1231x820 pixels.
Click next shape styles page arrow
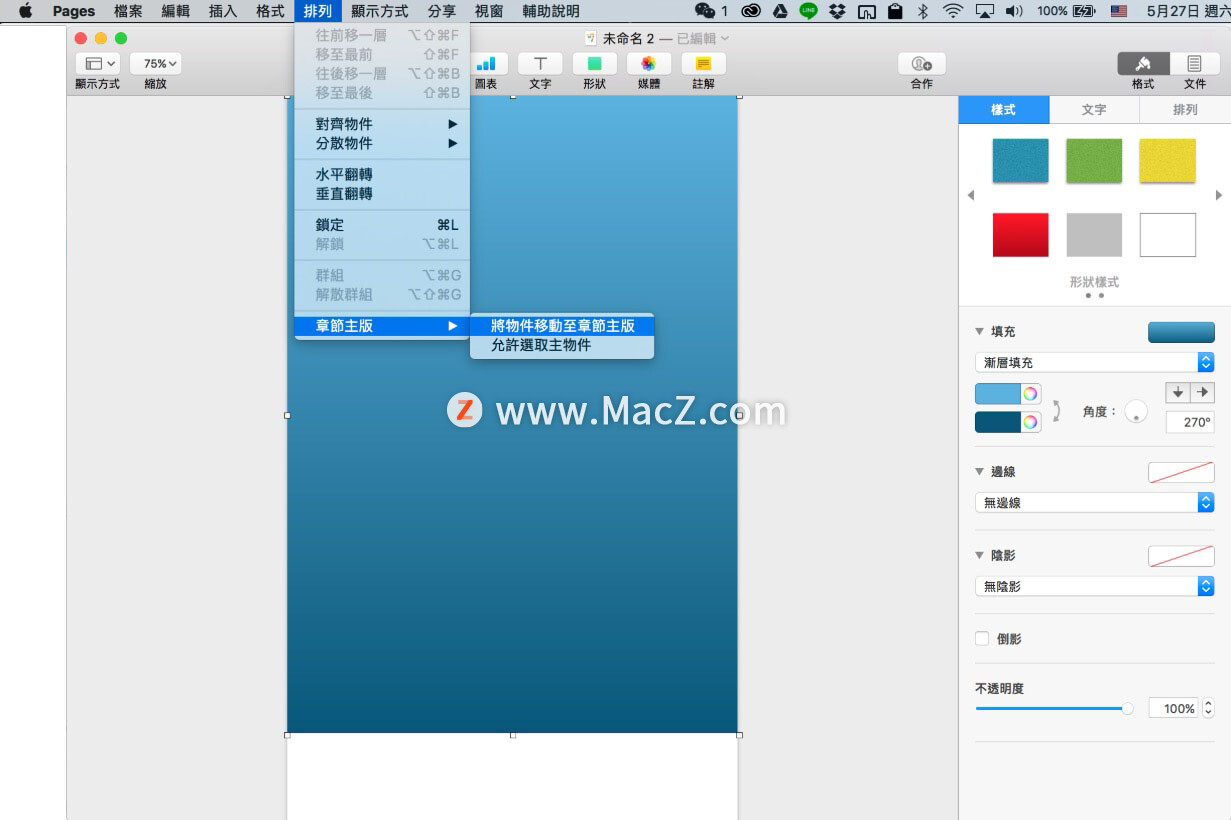click(x=1219, y=195)
